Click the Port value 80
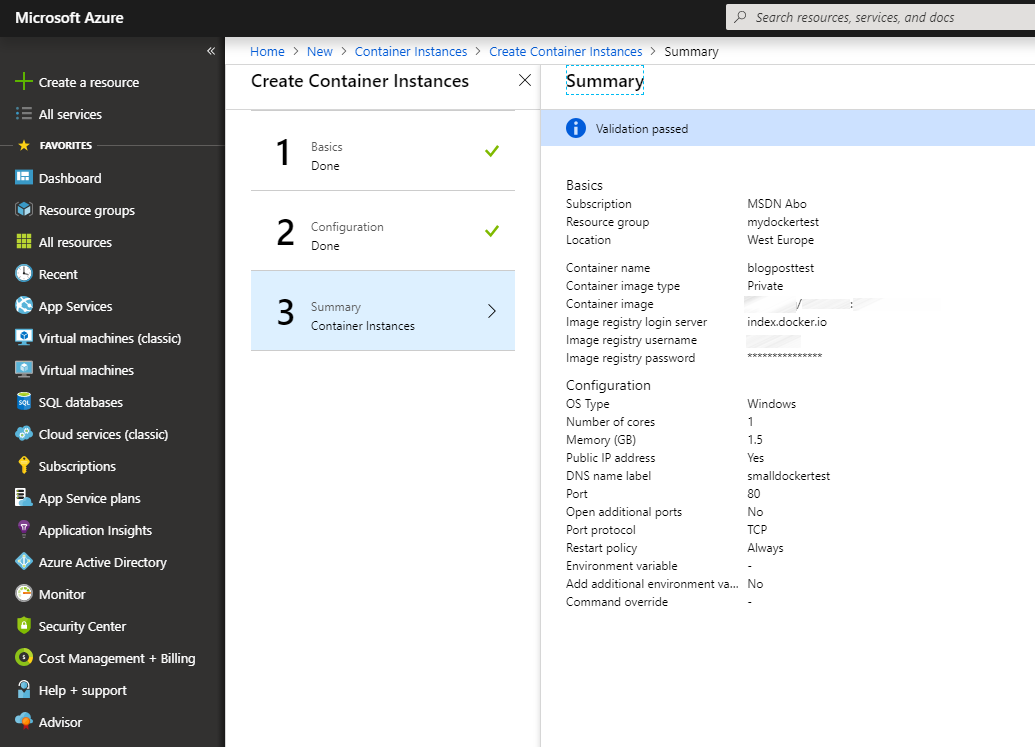 [x=753, y=494]
